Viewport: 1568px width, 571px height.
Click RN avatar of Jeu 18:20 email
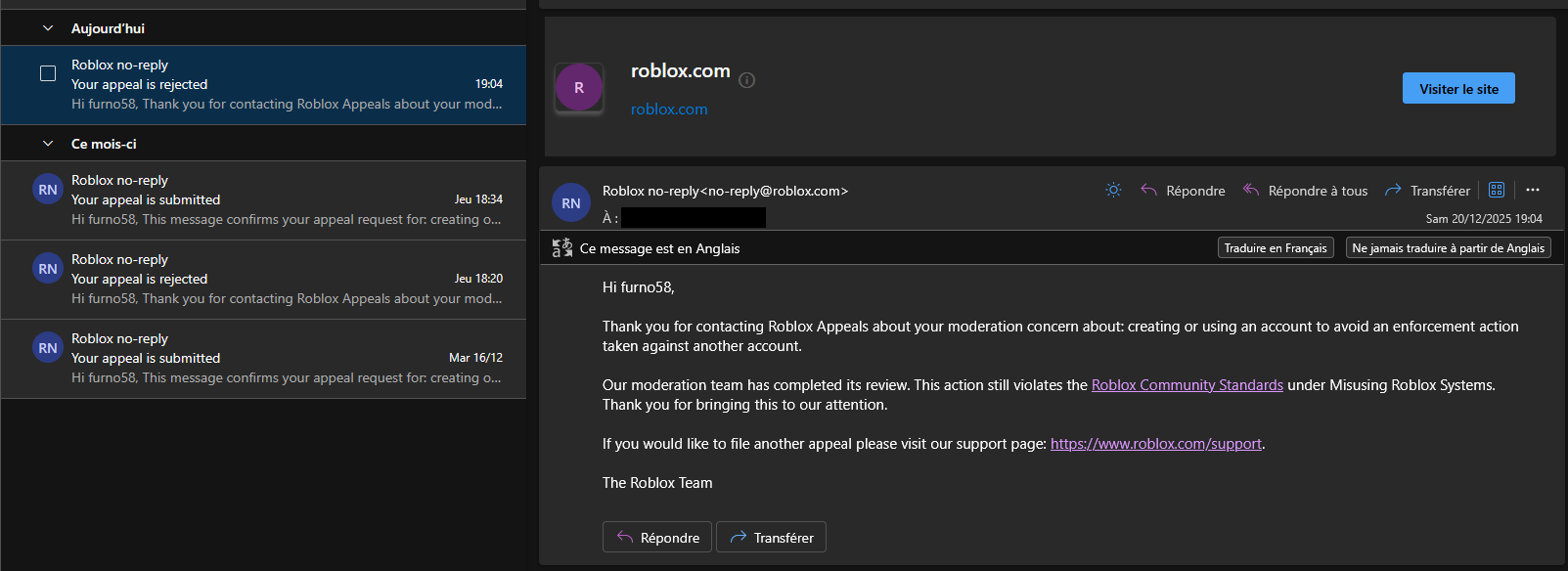point(48,269)
